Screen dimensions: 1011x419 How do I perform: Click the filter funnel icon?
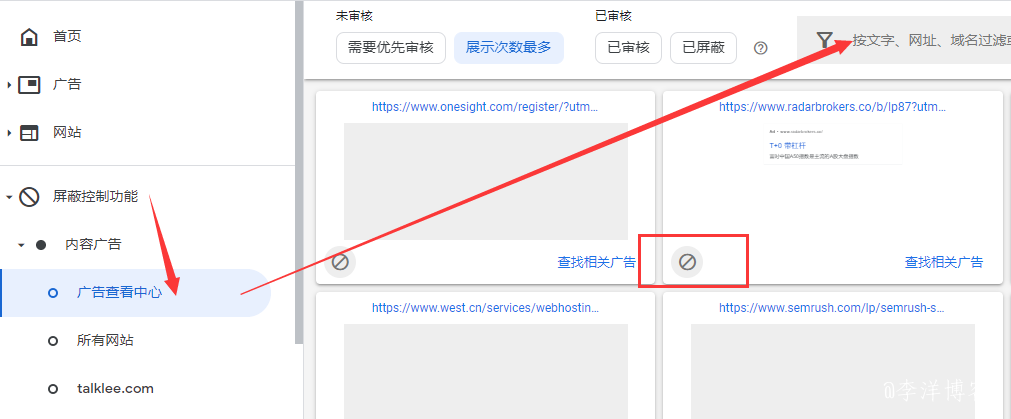825,41
